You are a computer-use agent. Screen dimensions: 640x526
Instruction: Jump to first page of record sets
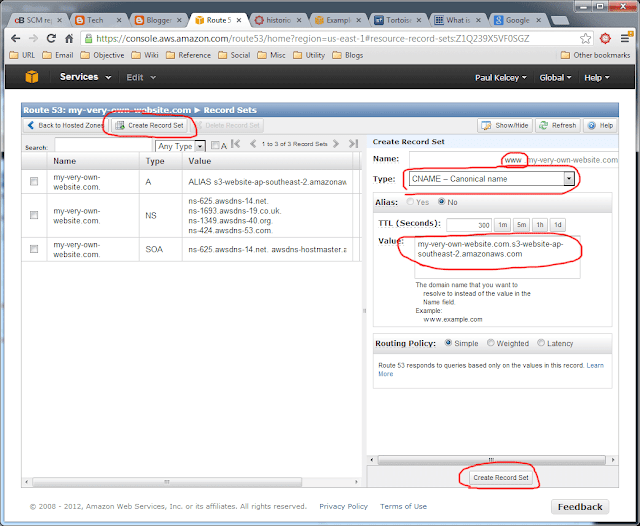coord(236,144)
